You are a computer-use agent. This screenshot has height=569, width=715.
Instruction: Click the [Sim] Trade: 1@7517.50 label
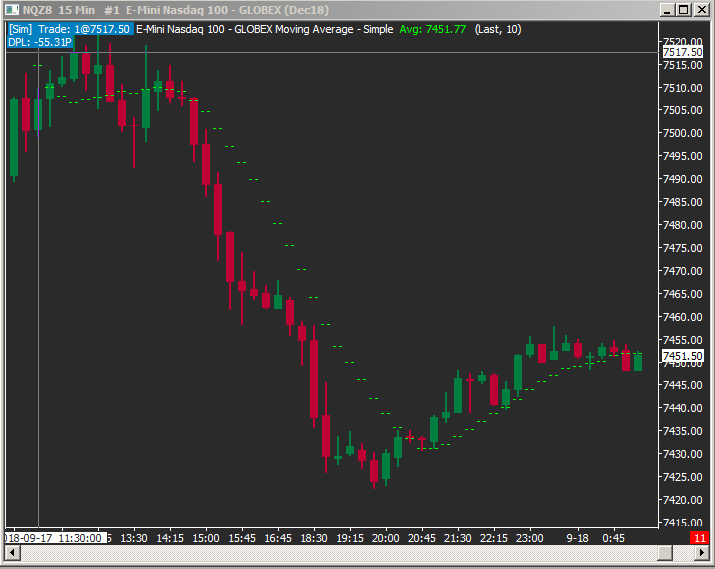(71, 29)
